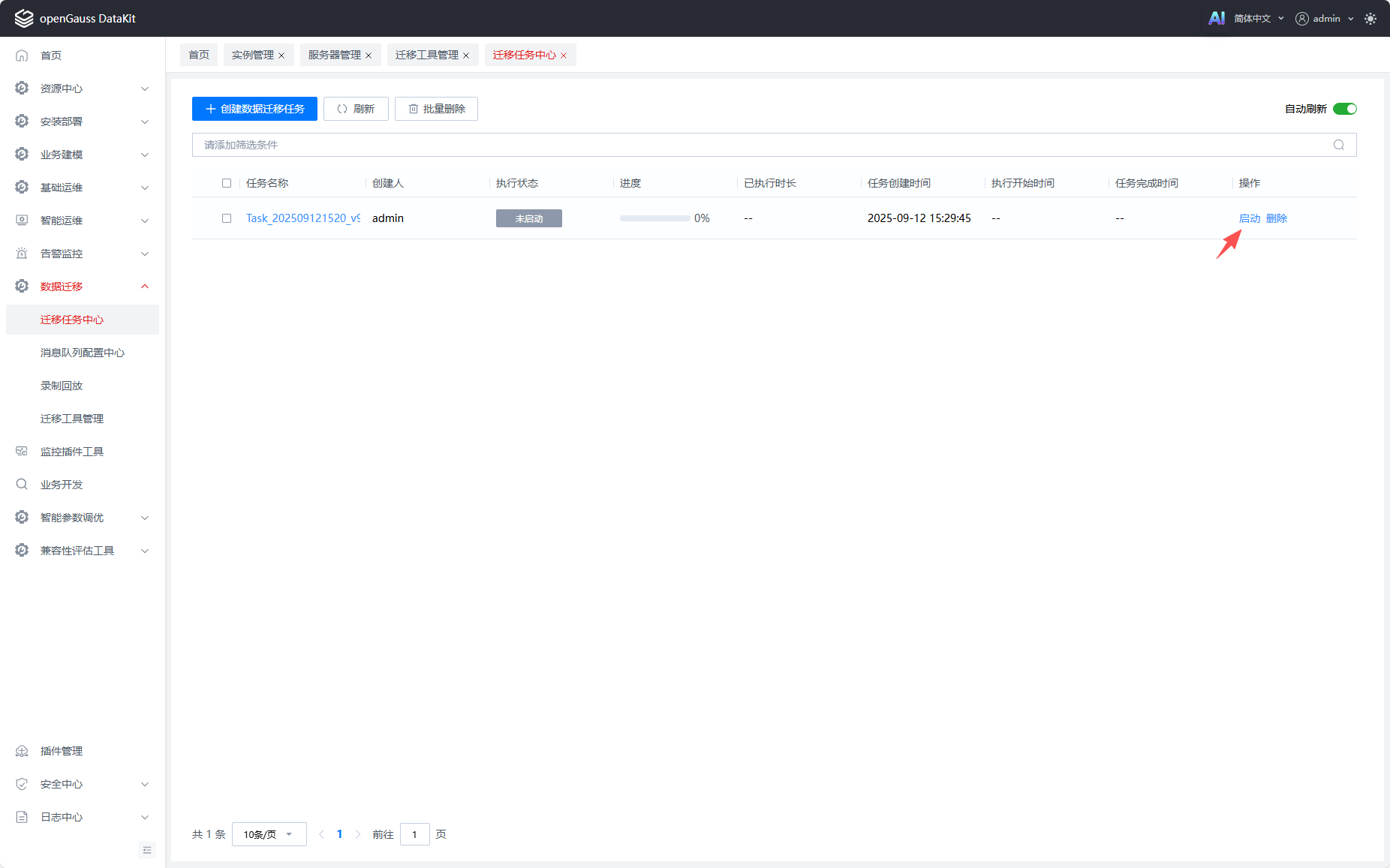Open 消息队列配置中心 in the sidebar
The image size is (1390, 868).
pos(83,353)
